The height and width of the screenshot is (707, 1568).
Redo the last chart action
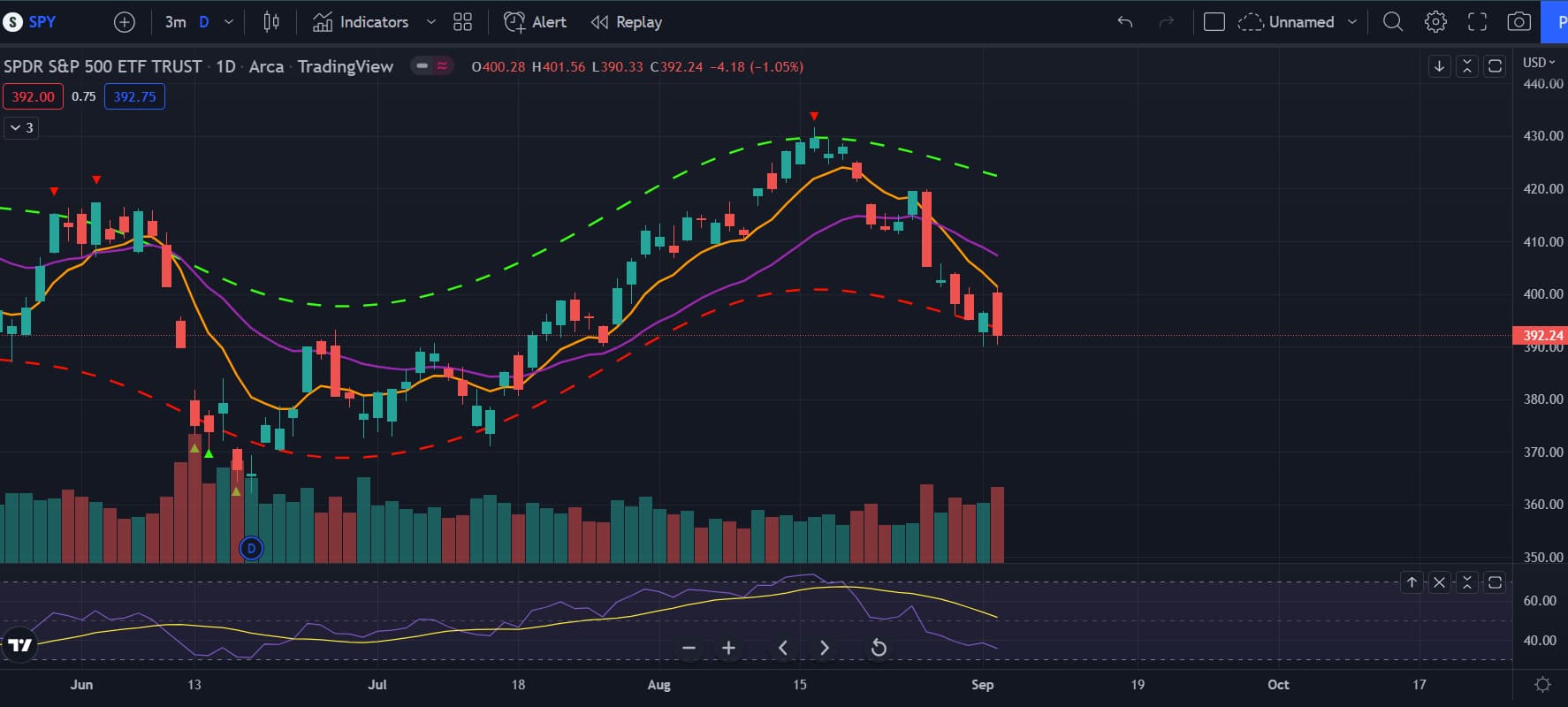1167,22
